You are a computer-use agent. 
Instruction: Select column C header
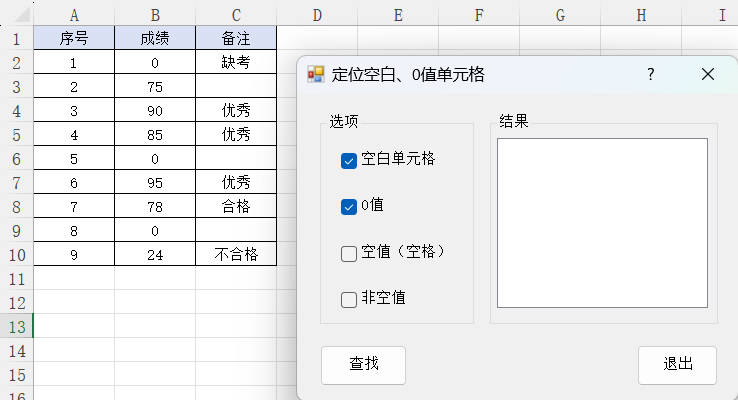click(x=236, y=15)
